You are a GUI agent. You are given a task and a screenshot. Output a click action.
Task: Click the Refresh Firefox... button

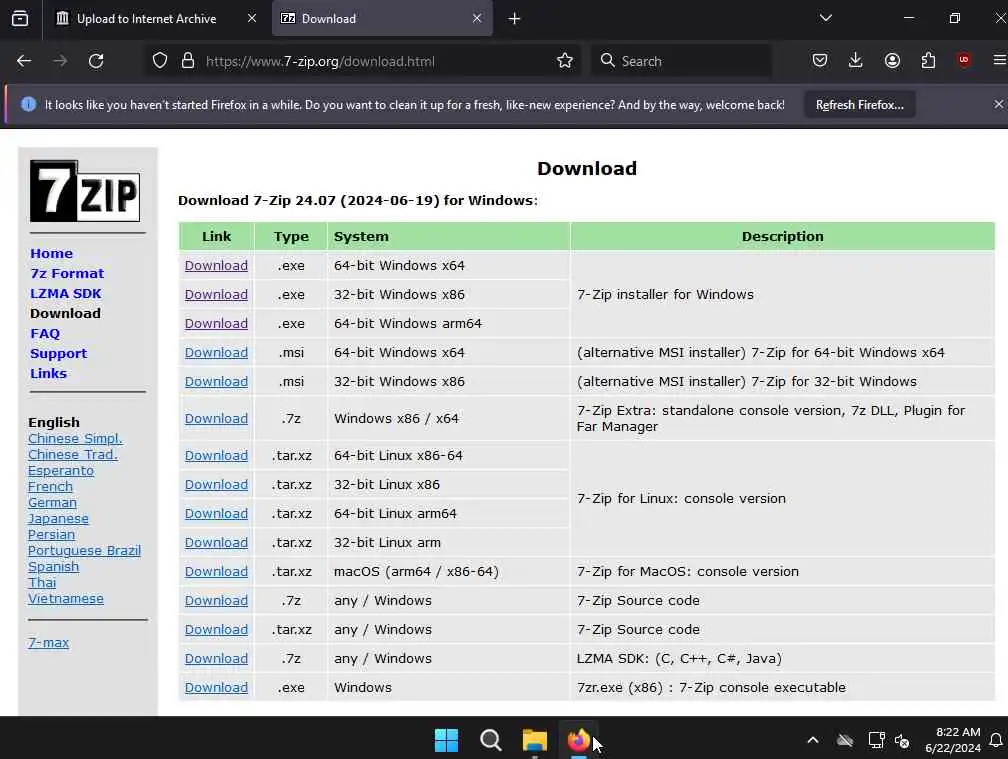click(x=860, y=105)
